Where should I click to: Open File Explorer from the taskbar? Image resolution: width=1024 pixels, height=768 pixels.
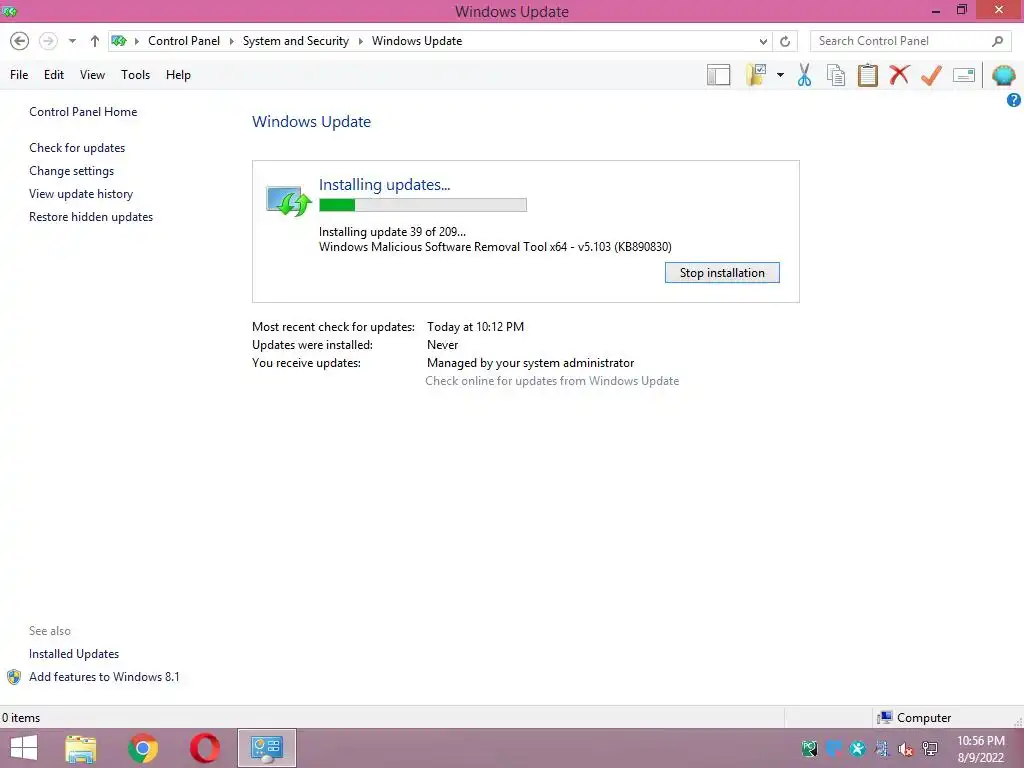[81, 748]
